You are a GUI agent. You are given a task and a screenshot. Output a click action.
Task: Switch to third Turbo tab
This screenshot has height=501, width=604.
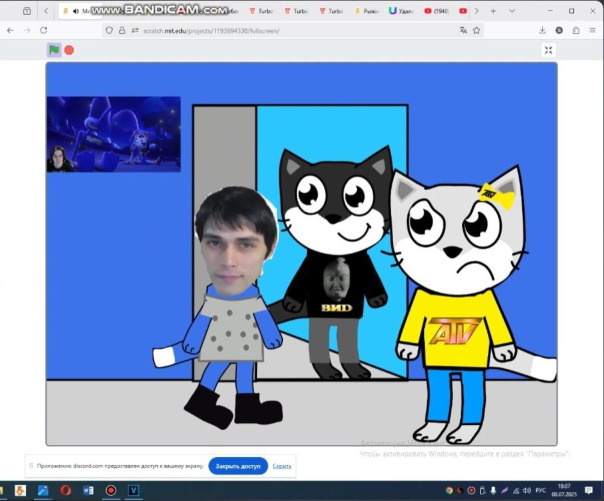pos(331,11)
